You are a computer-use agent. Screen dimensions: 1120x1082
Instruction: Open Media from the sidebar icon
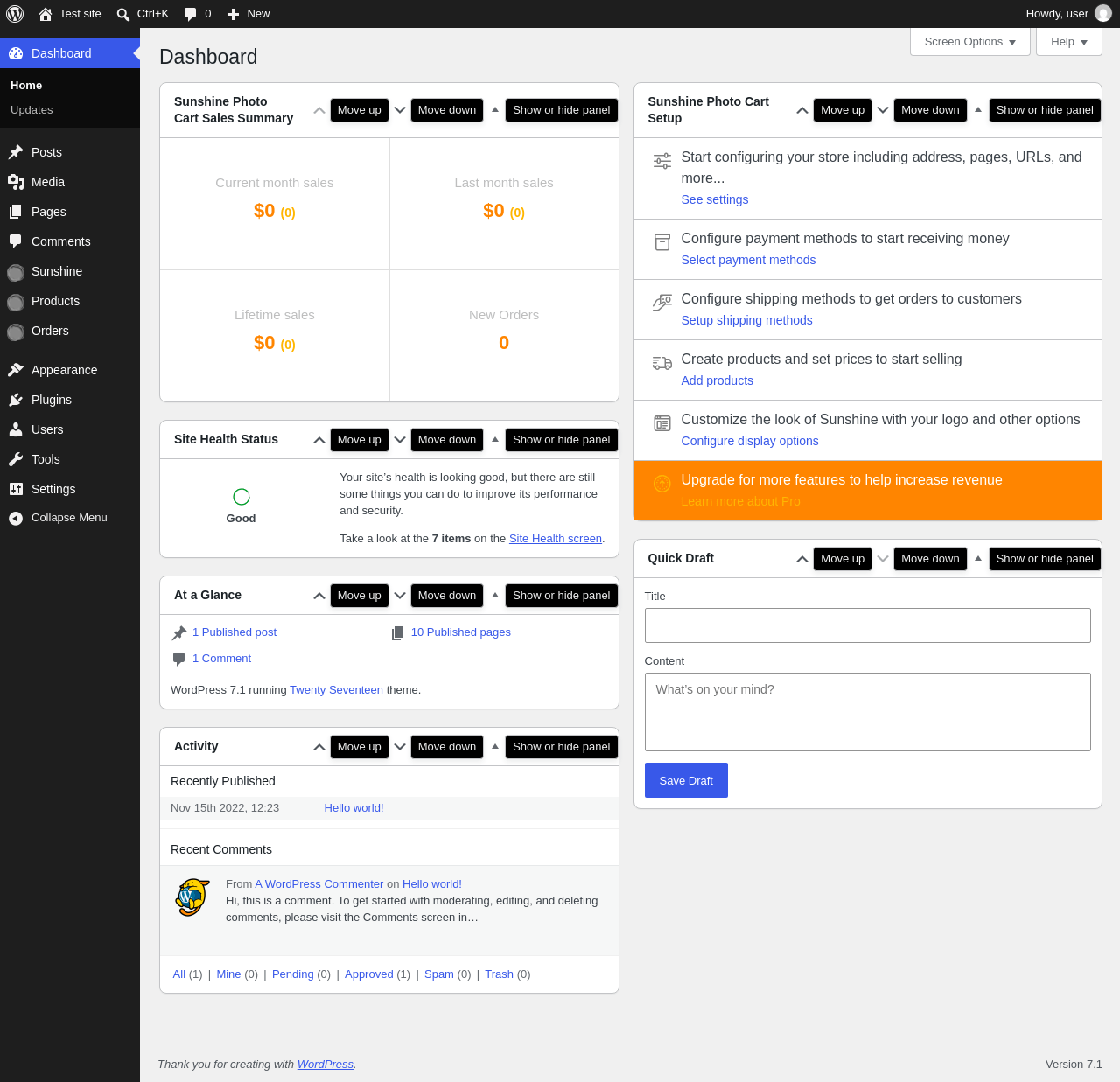pos(16,182)
